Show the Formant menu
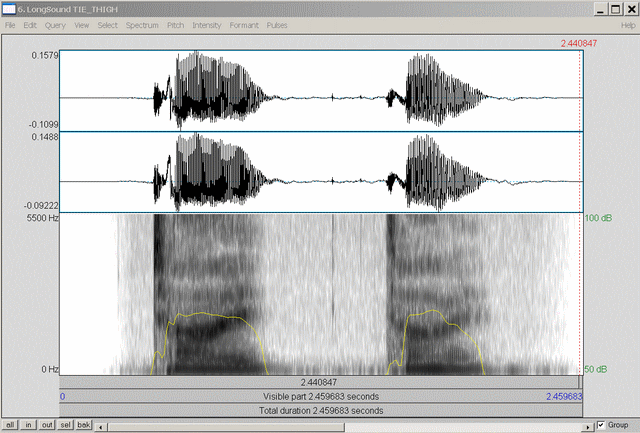The width and height of the screenshot is (640, 433). pyautogui.click(x=245, y=24)
